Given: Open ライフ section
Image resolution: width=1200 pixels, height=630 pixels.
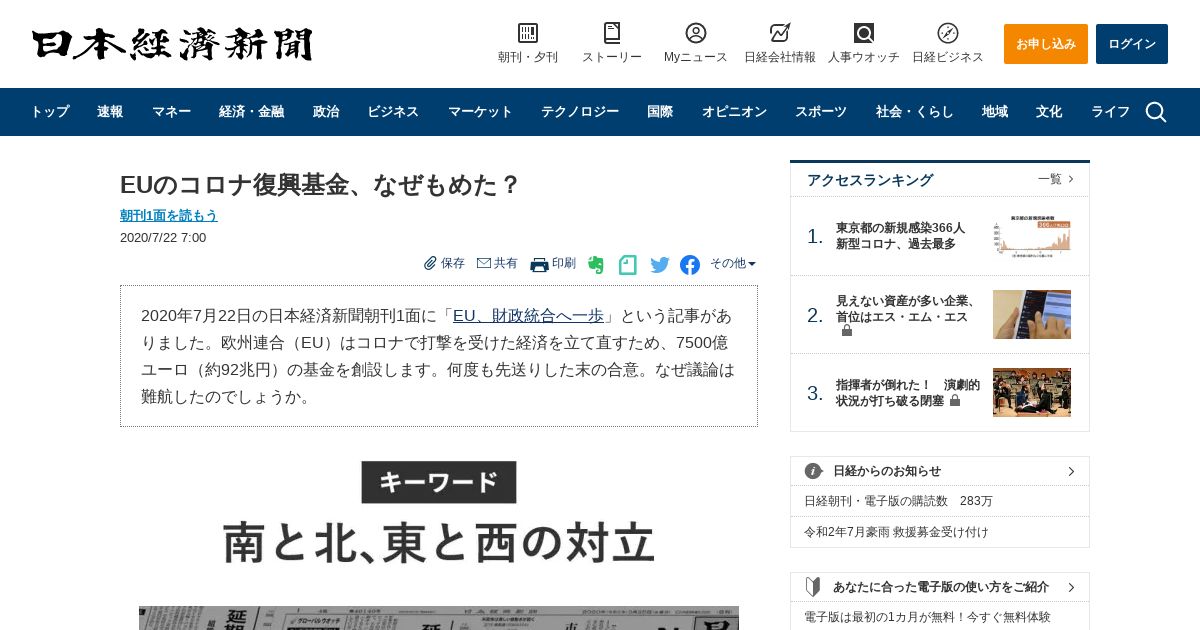Looking at the screenshot, I should tap(1110, 112).
